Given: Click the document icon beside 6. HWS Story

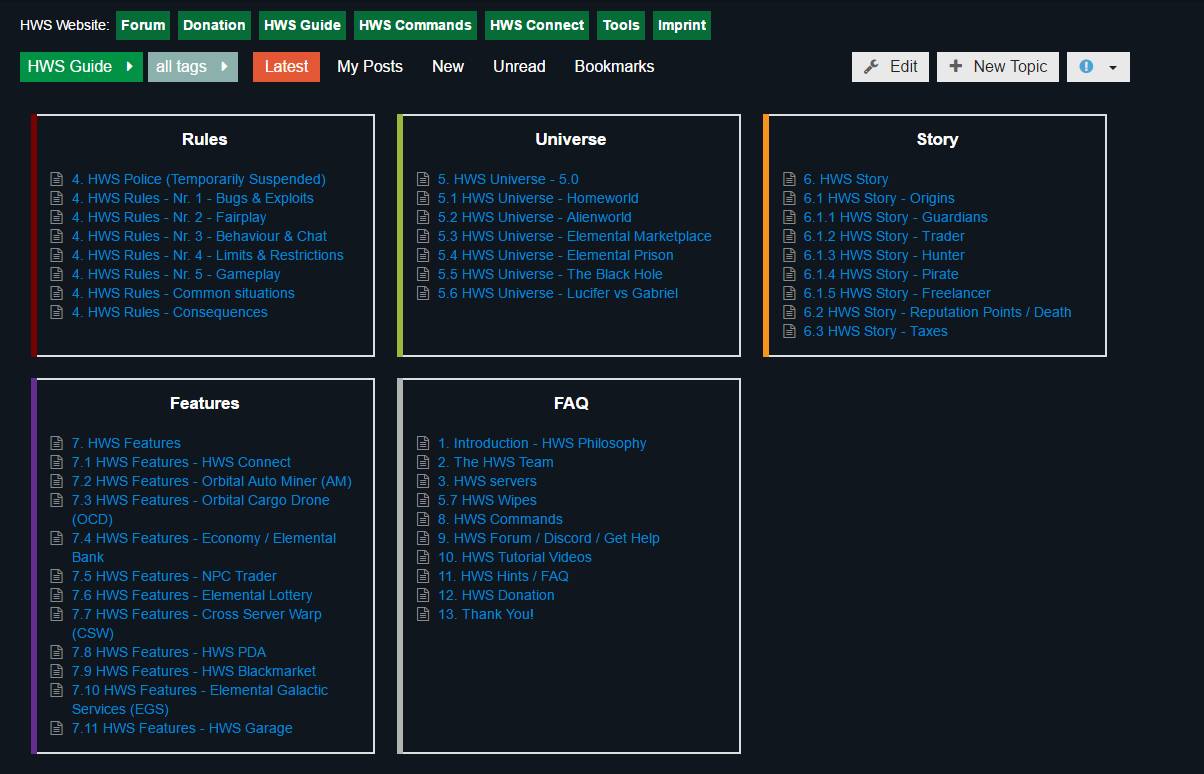Looking at the screenshot, I should click(x=789, y=179).
